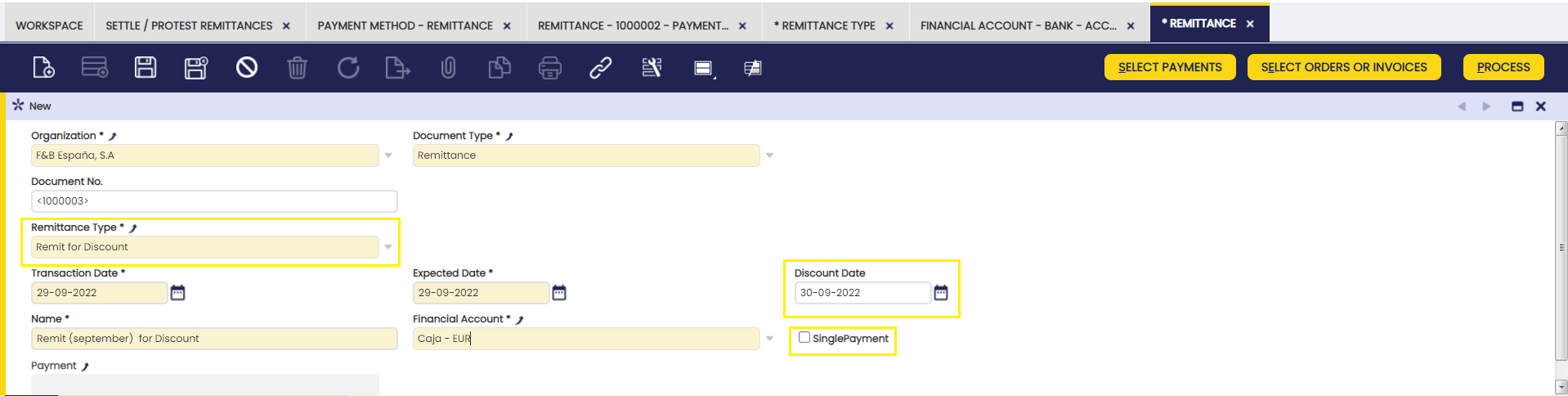Click the Financial Account field showing Caja - EUR

point(586,339)
